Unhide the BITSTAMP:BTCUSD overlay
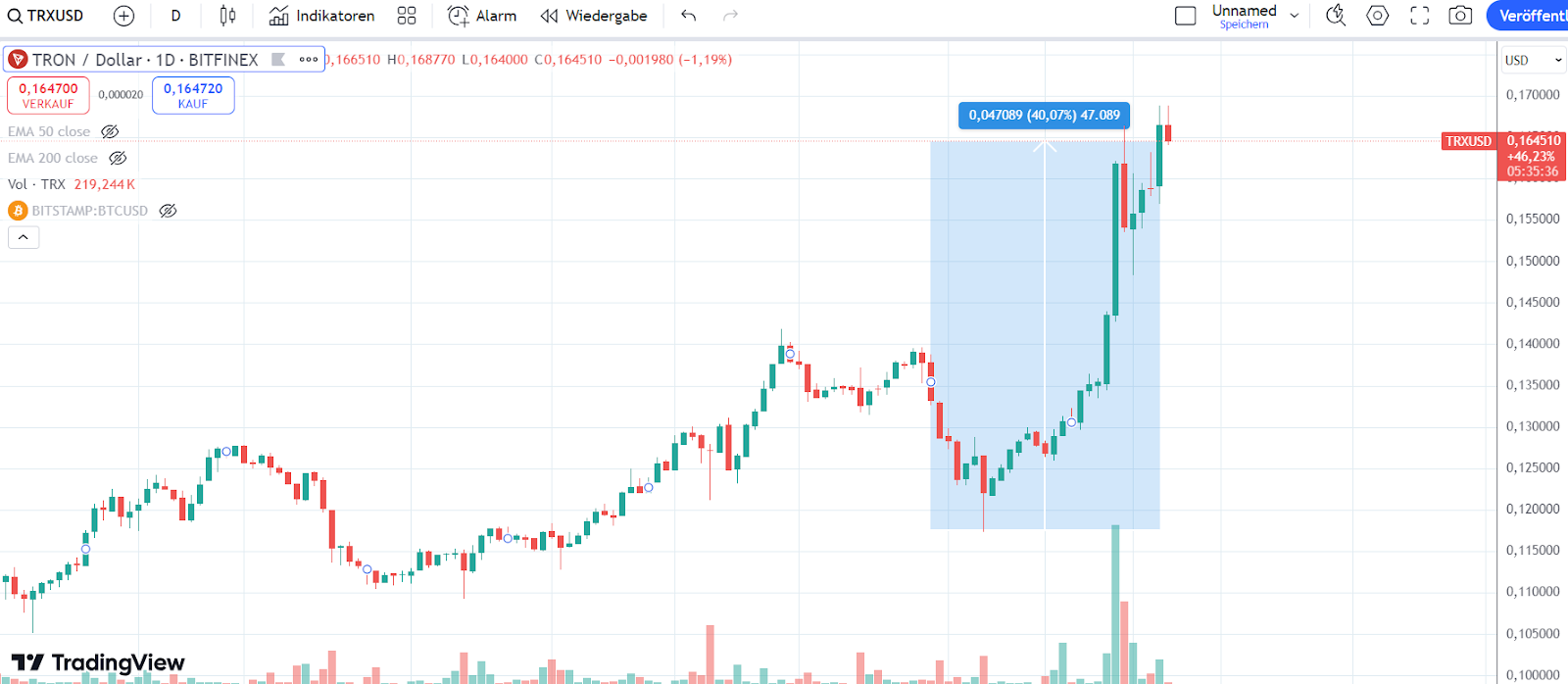This screenshot has width=1568, height=684. tap(168, 210)
